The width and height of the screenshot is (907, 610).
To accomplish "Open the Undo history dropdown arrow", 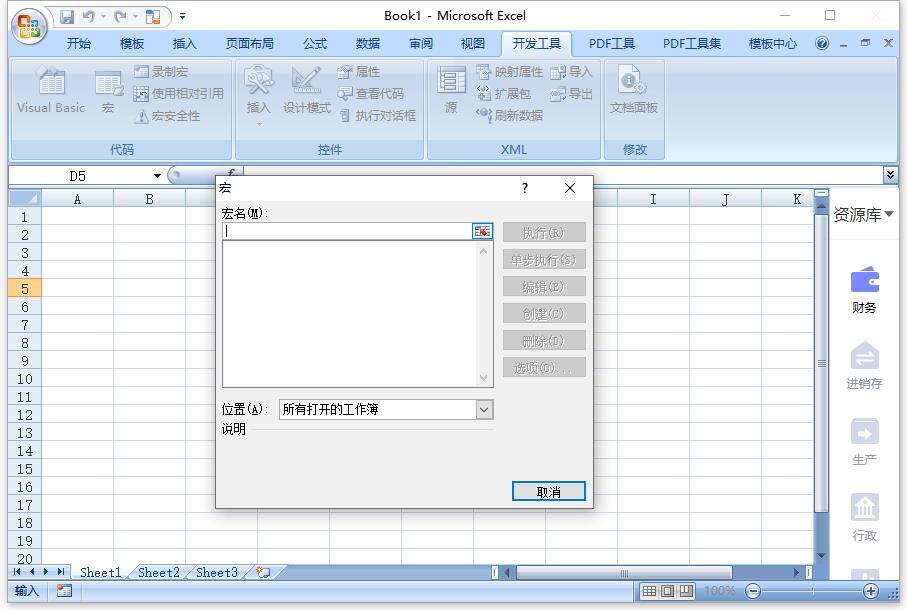I will pos(104,17).
